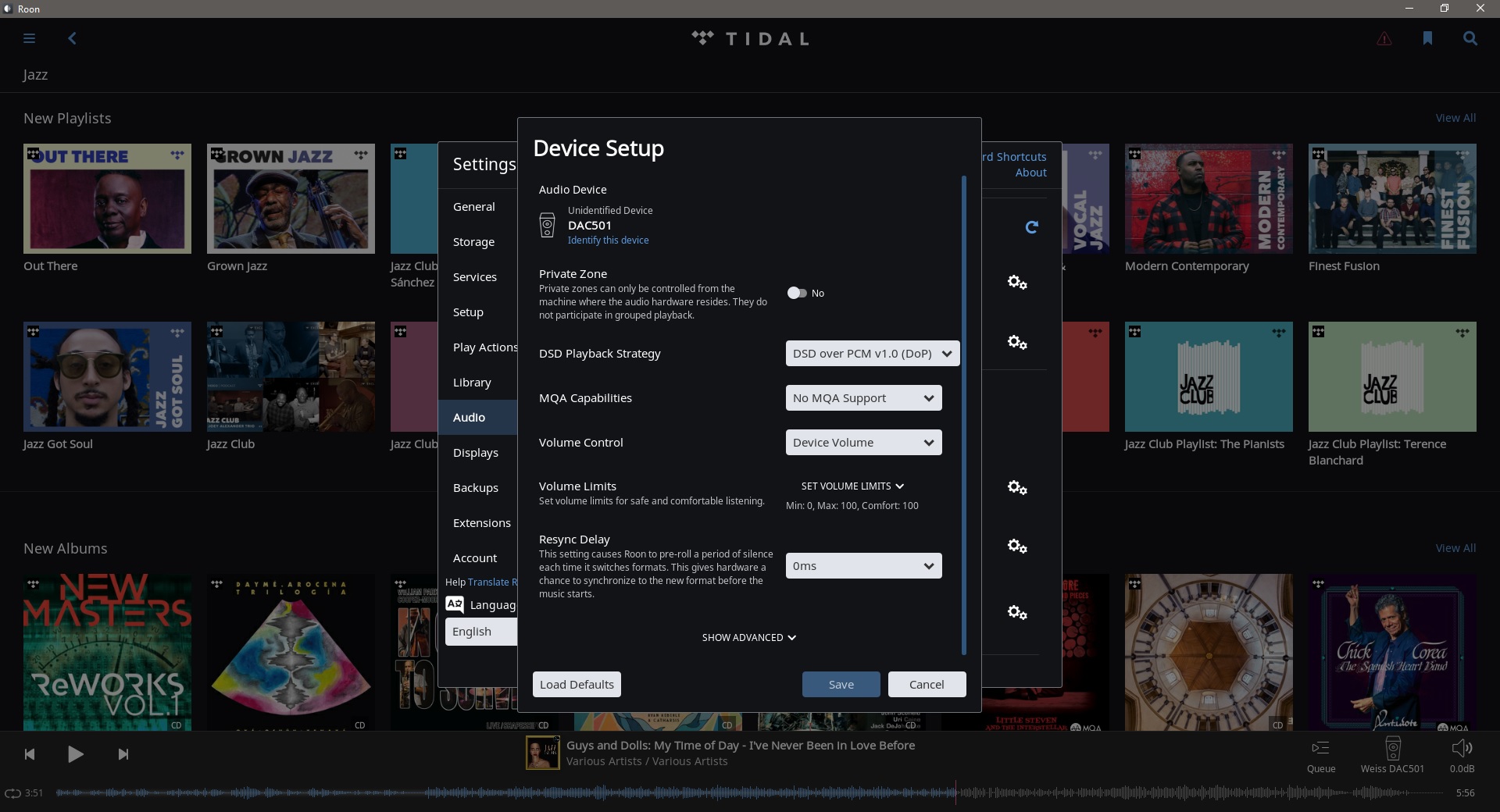
Task: Expand Show Advanced settings
Action: pyautogui.click(x=749, y=638)
